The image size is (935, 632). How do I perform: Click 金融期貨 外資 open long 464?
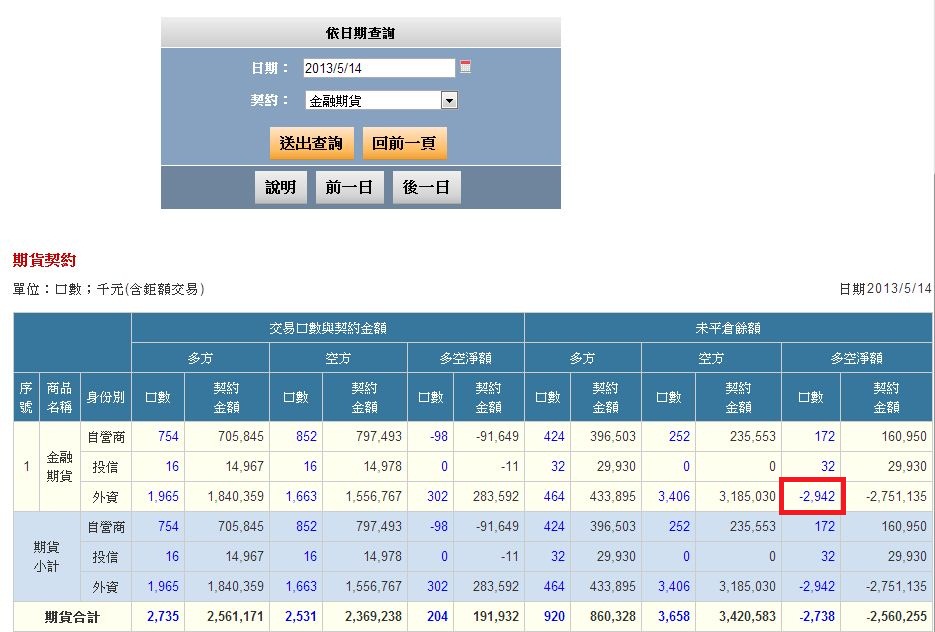coord(554,496)
